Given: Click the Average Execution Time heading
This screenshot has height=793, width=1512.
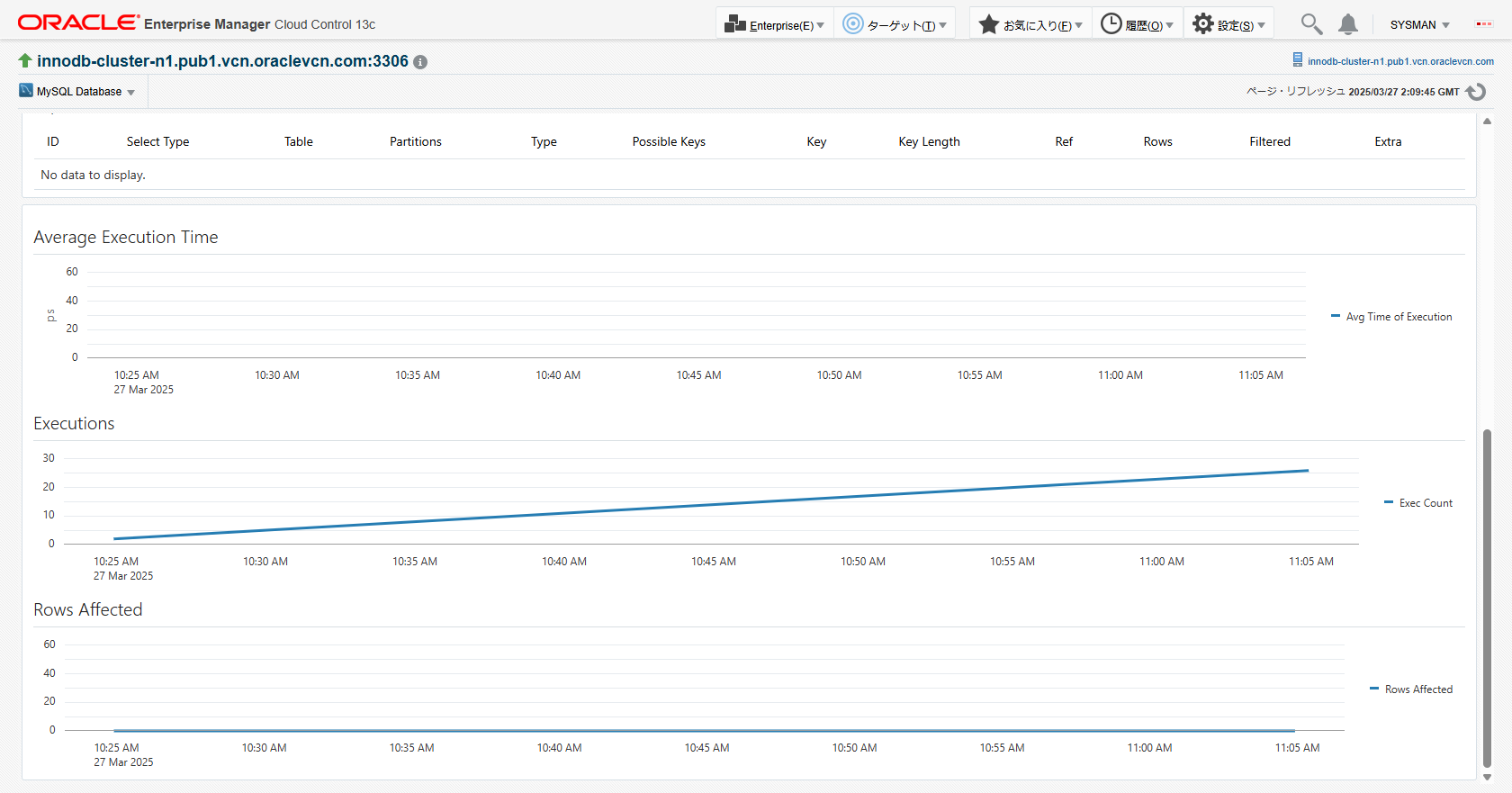Looking at the screenshot, I should point(126,237).
